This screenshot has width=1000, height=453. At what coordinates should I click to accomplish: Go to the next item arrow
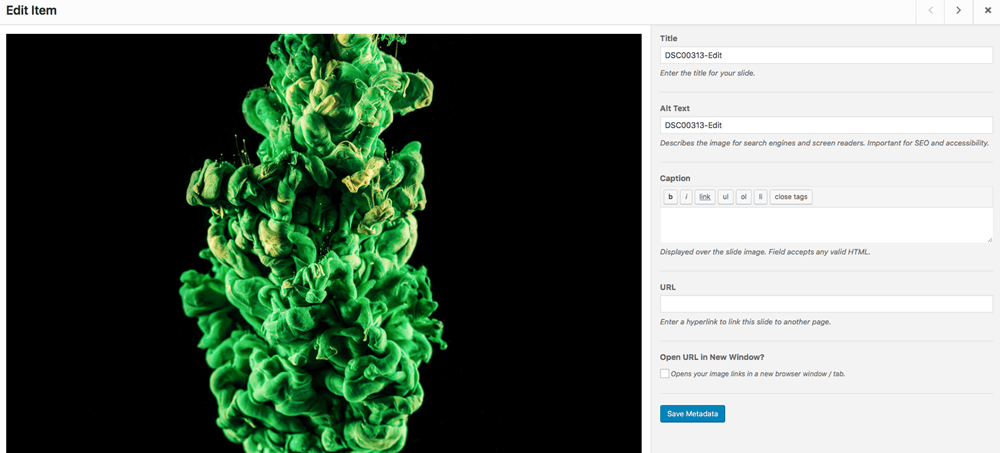pos(959,11)
